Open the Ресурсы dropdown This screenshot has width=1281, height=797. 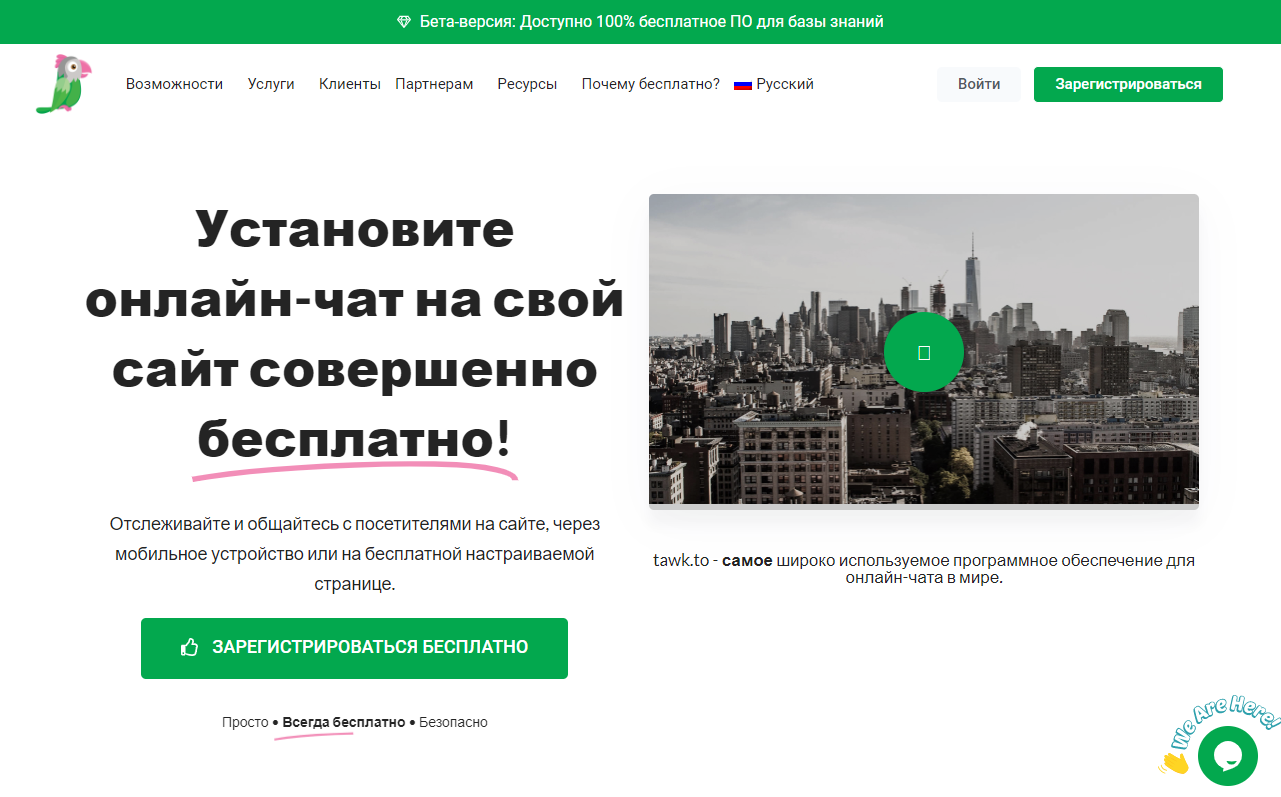click(526, 84)
